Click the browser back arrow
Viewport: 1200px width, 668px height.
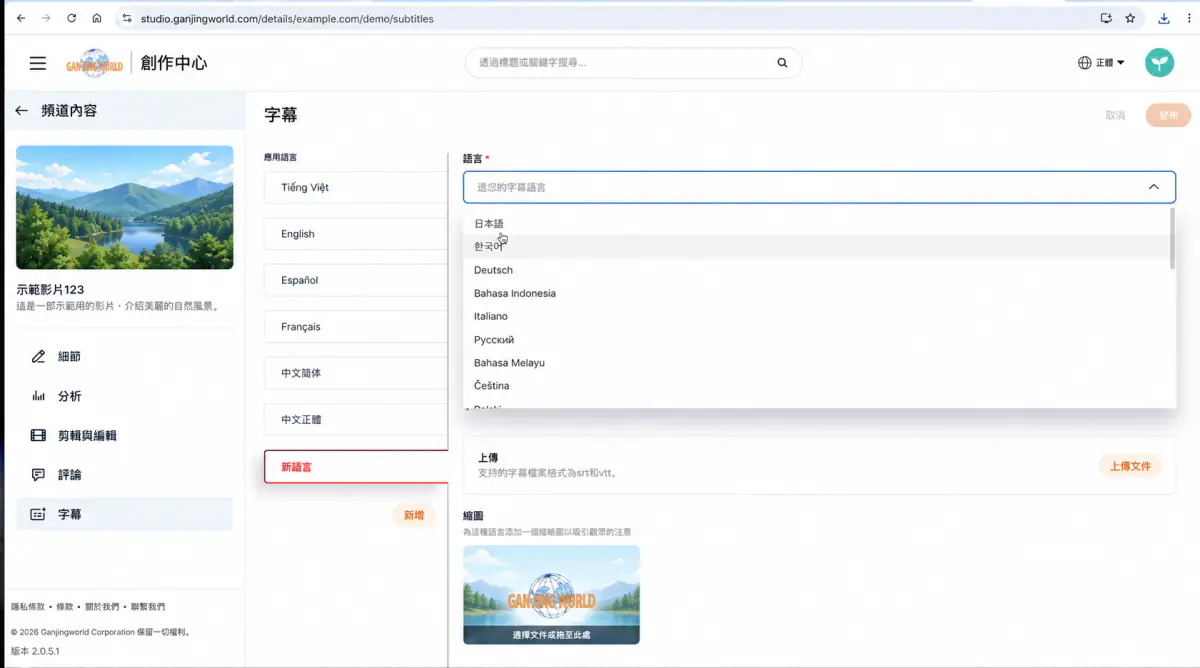pyautogui.click(x=21, y=18)
